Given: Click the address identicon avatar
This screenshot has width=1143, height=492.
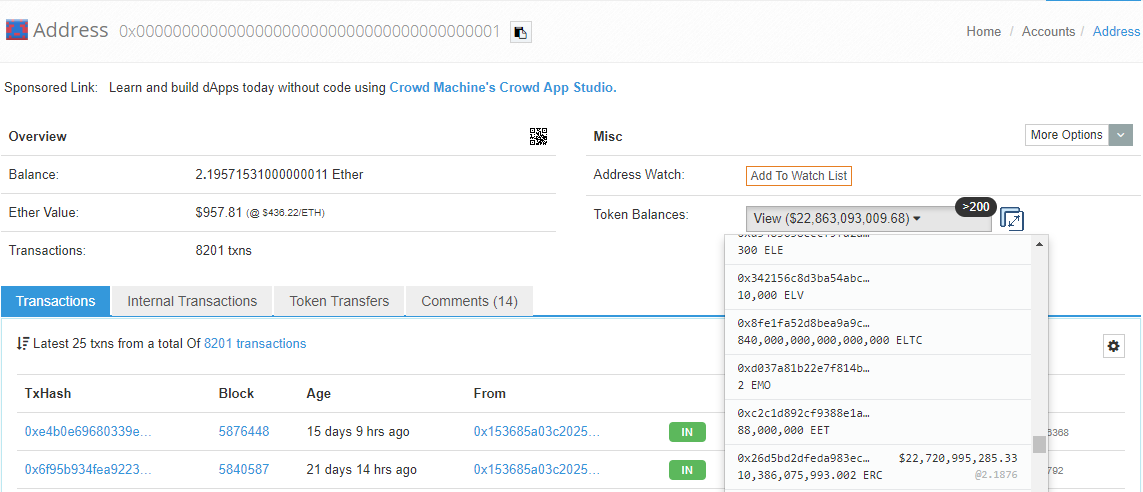Looking at the screenshot, I should click(x=17, y=31).
